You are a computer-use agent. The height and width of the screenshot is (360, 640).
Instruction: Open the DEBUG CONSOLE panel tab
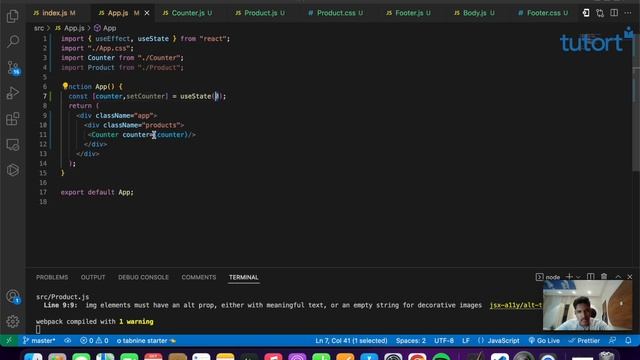pyautogui.click(x=143, y=277)
